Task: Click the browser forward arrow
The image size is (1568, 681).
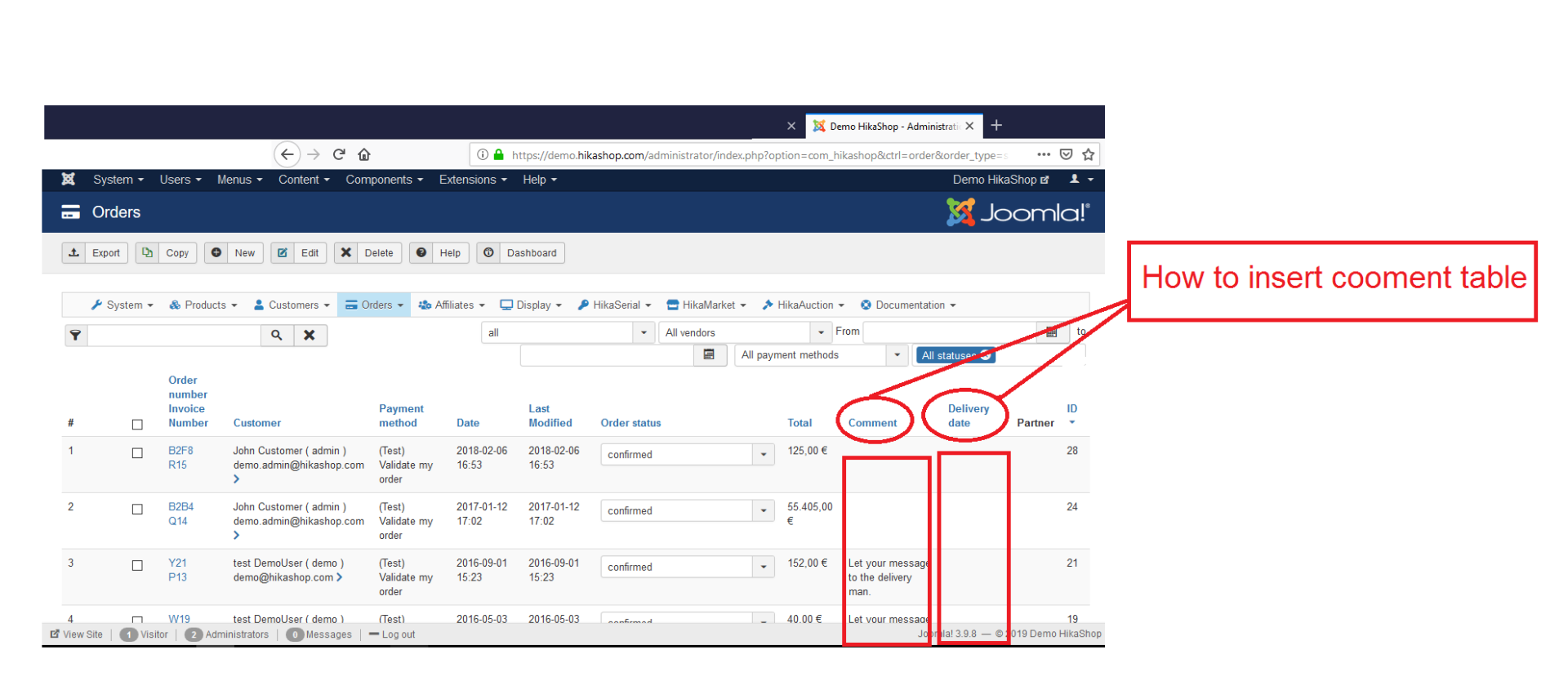Action: pos(314,154)
